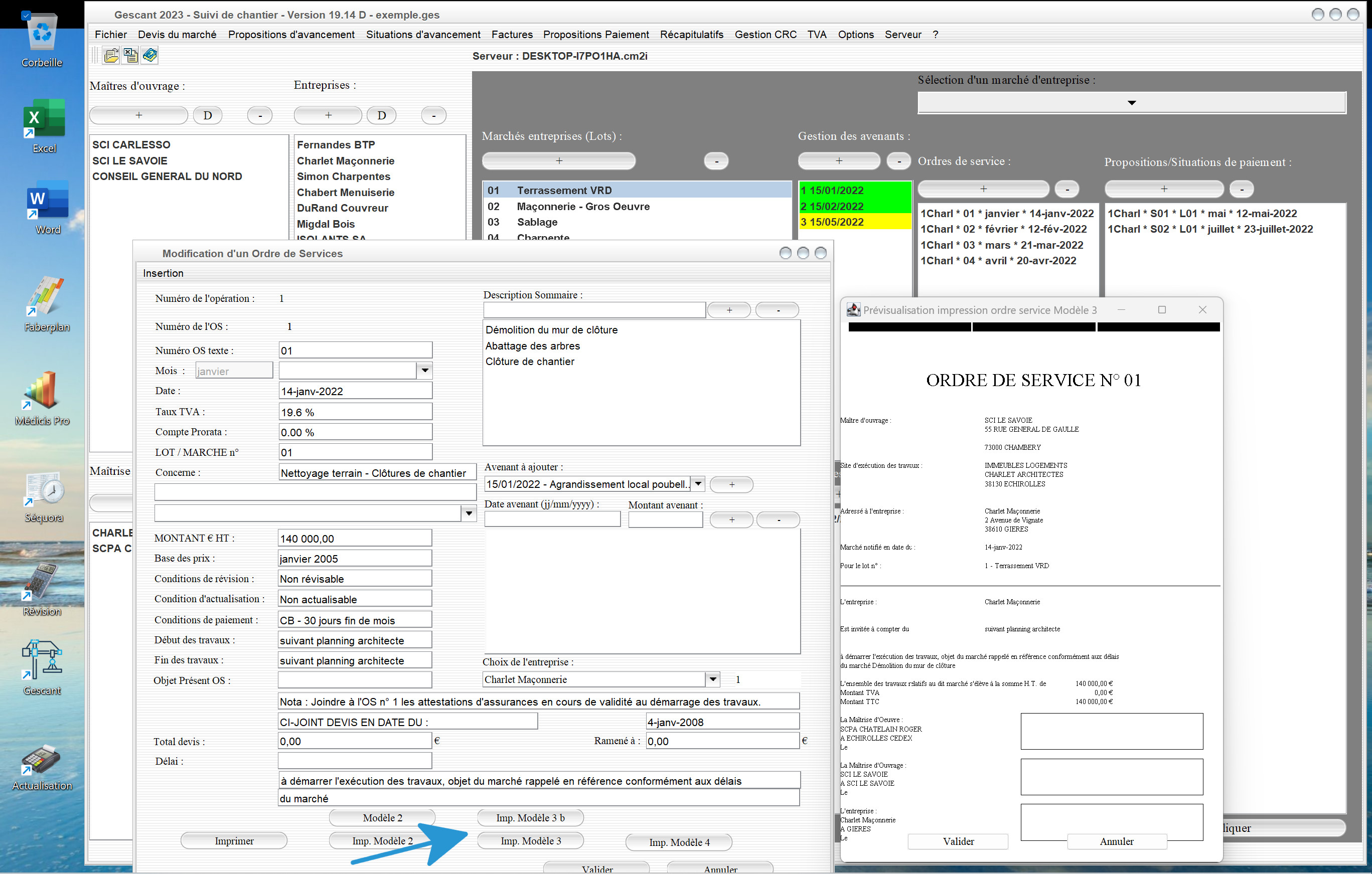Screen dimensions: 1372x874
Task: Click the D button under Entreprises
Action: [381, 116]
